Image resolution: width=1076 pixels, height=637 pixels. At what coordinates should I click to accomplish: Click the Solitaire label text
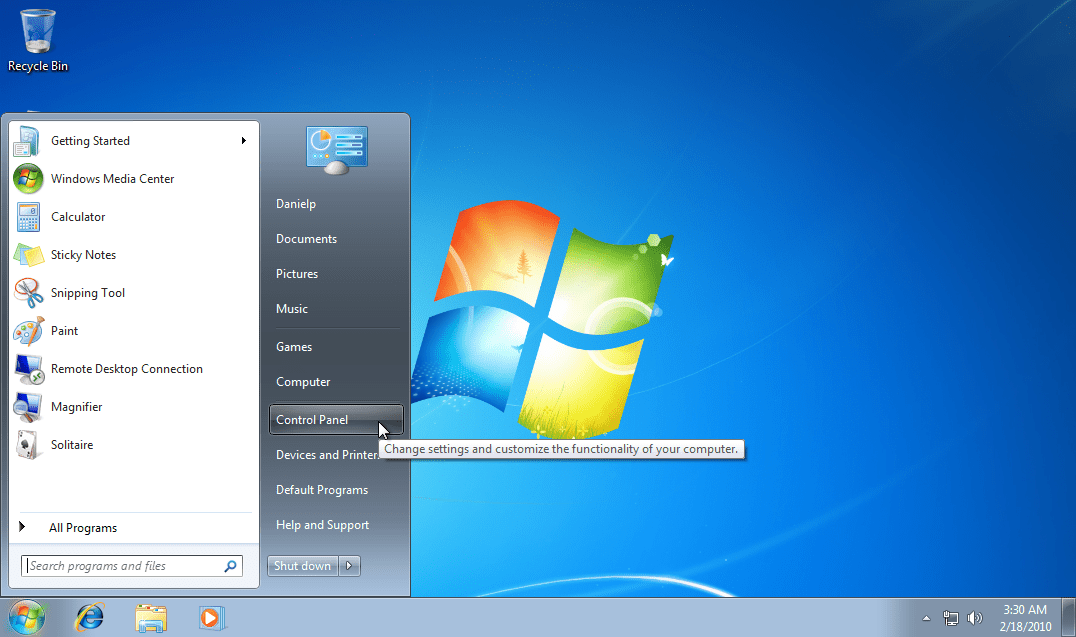pos(72,445)
